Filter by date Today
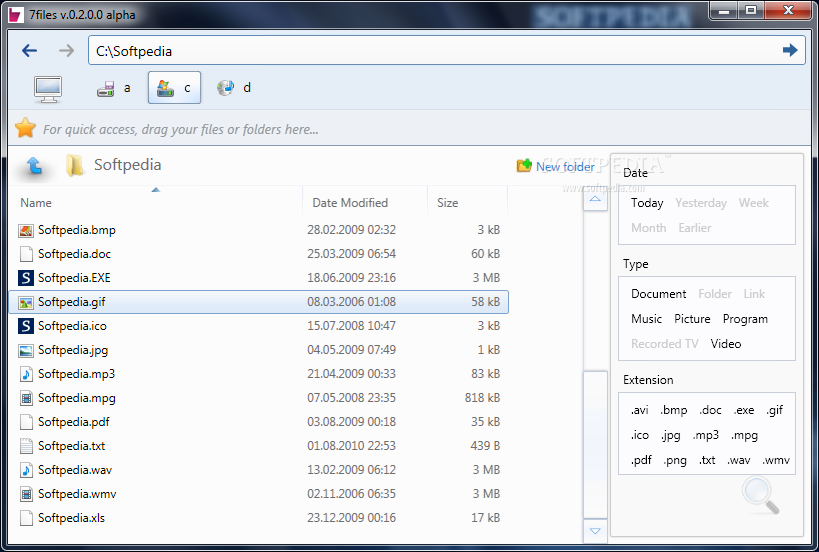819x552 pixels. tap(647, 203)
